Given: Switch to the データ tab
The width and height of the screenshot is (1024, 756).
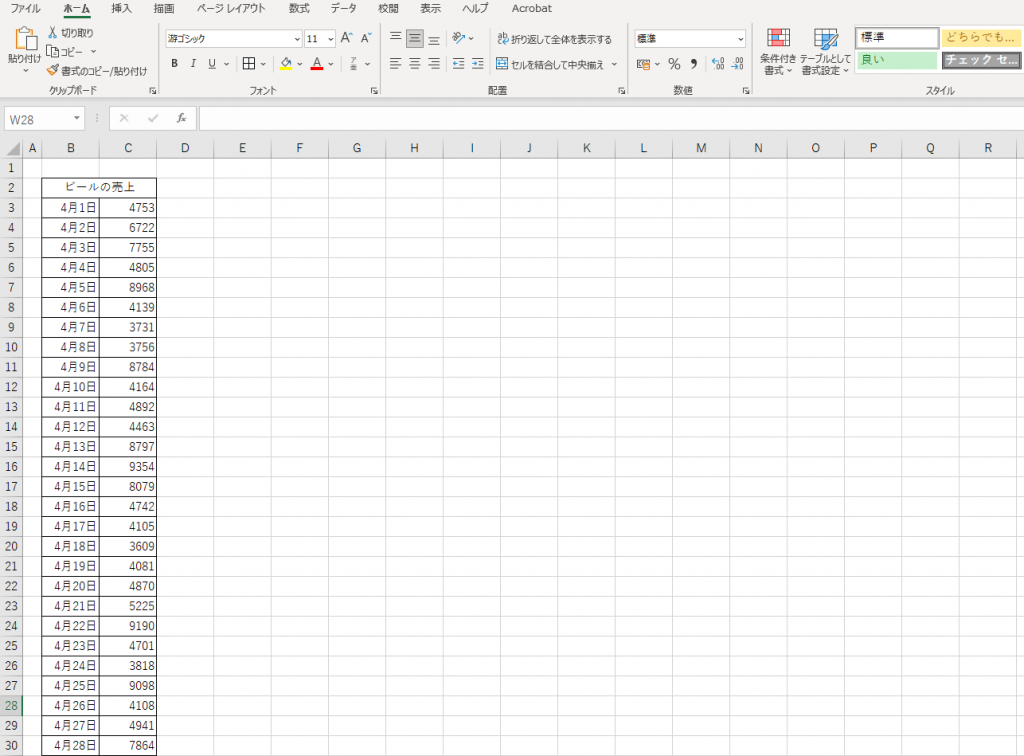Looking at the screenshot, I should [x=344, y=8].
